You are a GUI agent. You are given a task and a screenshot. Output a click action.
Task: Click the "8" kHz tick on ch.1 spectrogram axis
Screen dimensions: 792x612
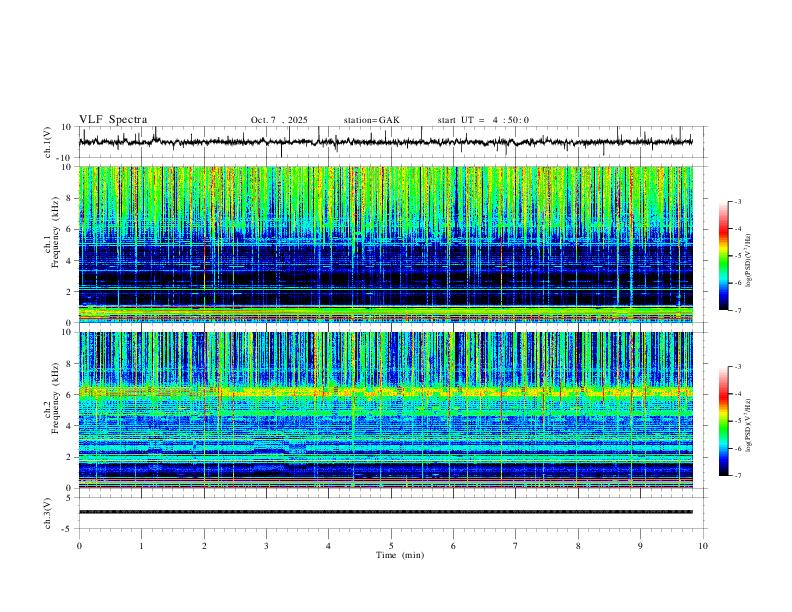point(69,198)
